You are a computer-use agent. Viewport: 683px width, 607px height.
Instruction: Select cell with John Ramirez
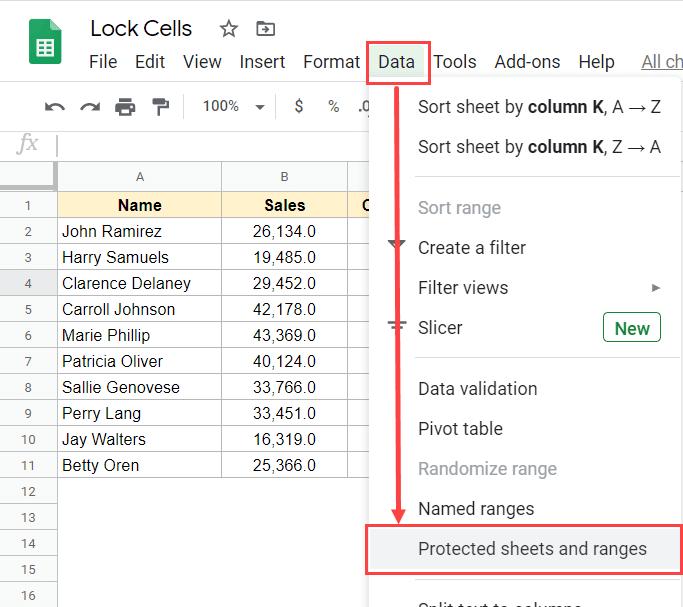point(139,231)
